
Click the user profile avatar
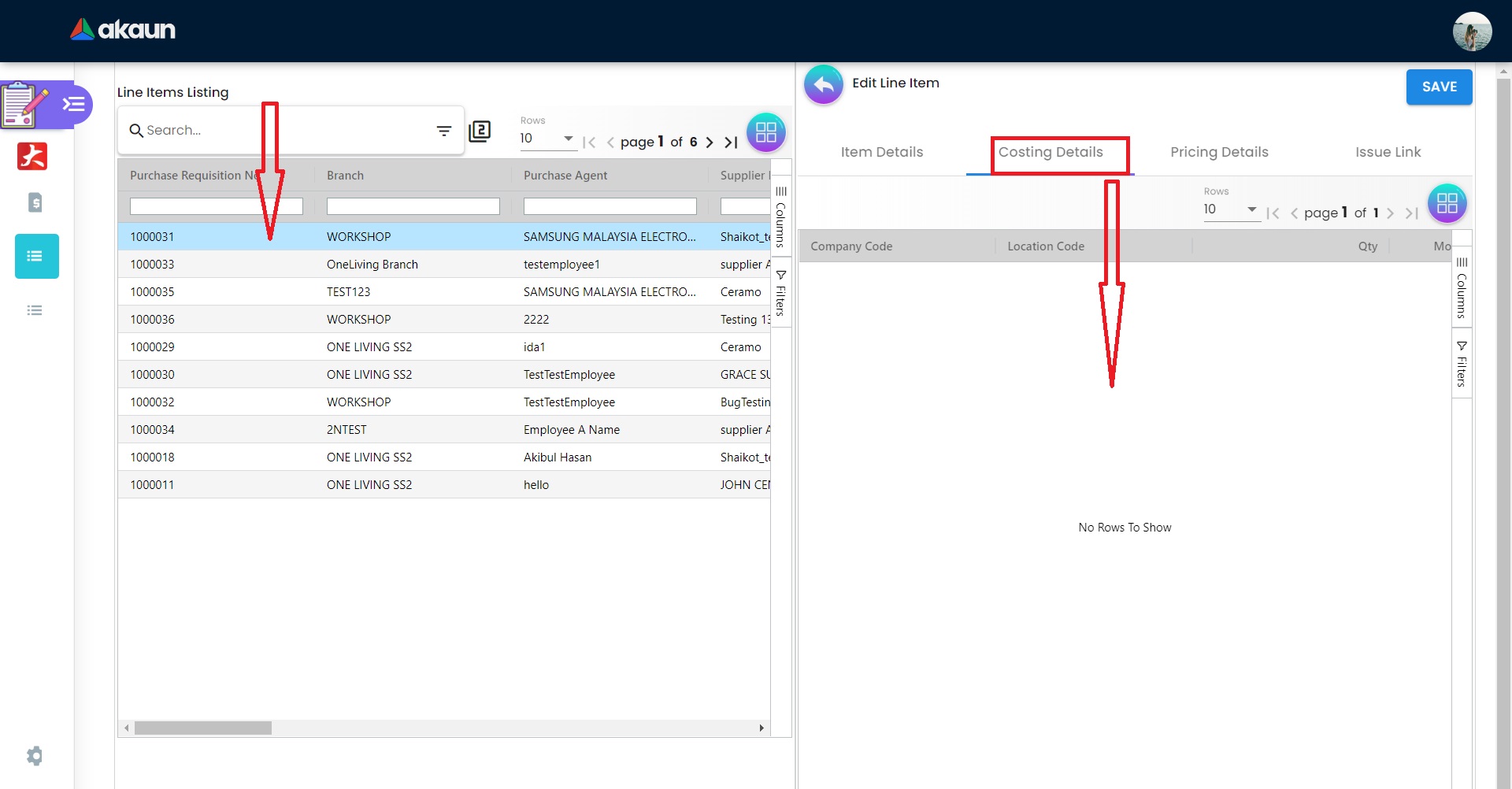(x=1471, y=31)
